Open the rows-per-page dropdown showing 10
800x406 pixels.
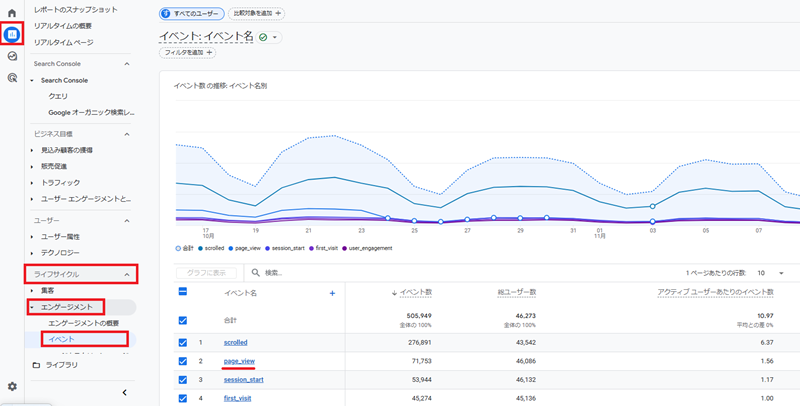click(x=772, y=273)
